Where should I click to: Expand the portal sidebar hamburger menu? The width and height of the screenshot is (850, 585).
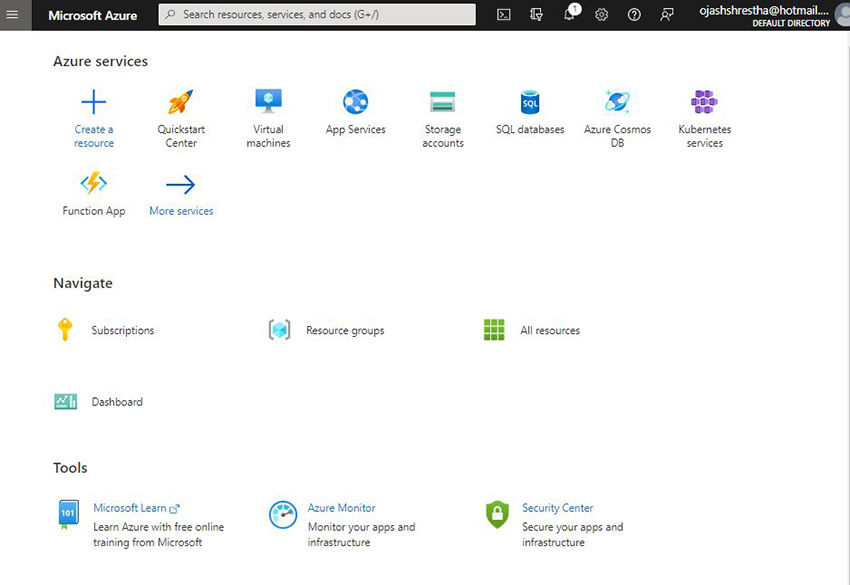13,14
